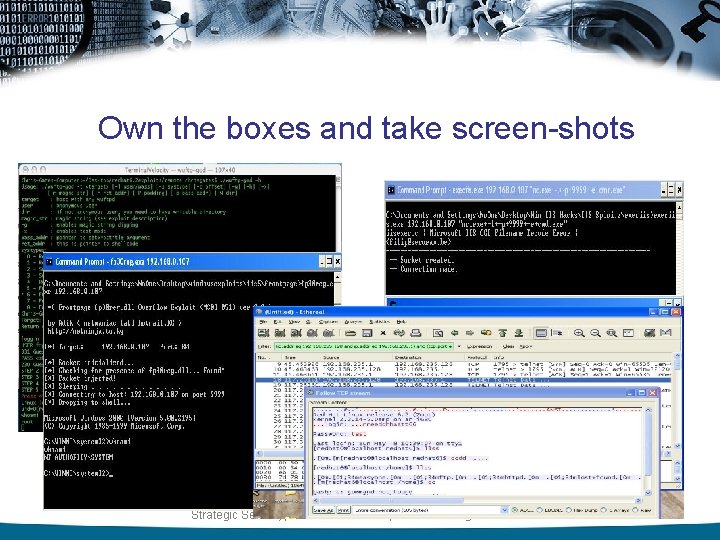Jump to first packet icon in Ethereal
720x540 pixels.
pyautogui.click(x=502, y=333)
